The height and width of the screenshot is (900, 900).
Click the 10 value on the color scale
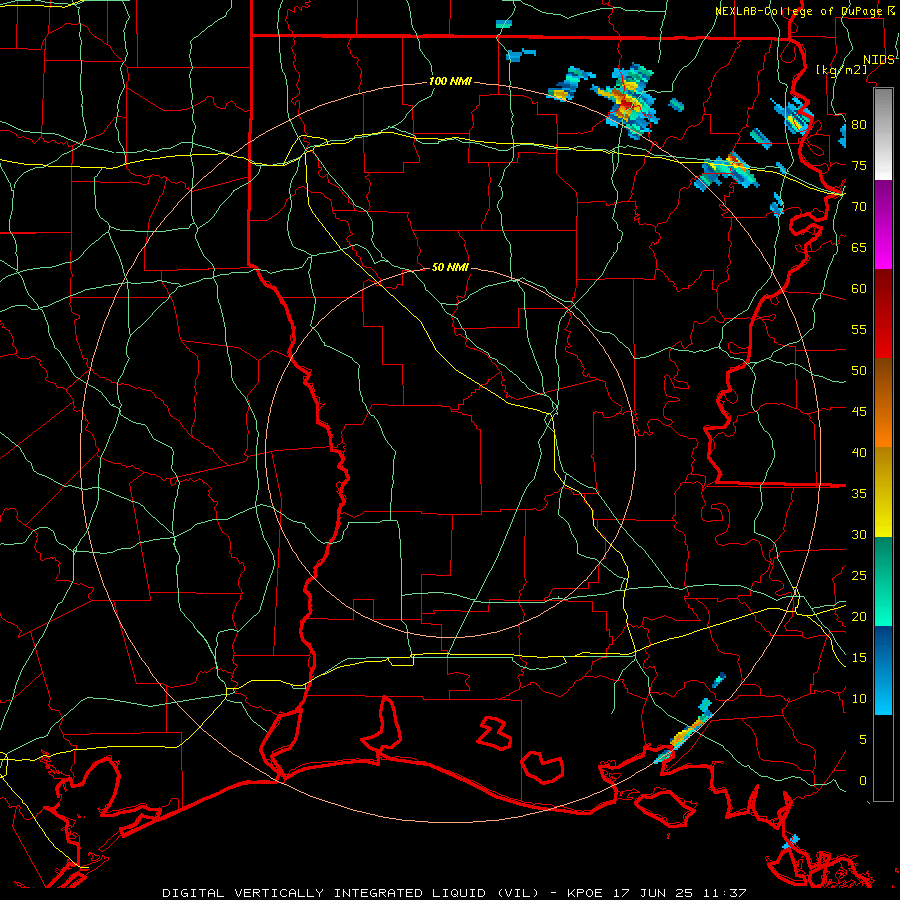click(x=859, y=699)
